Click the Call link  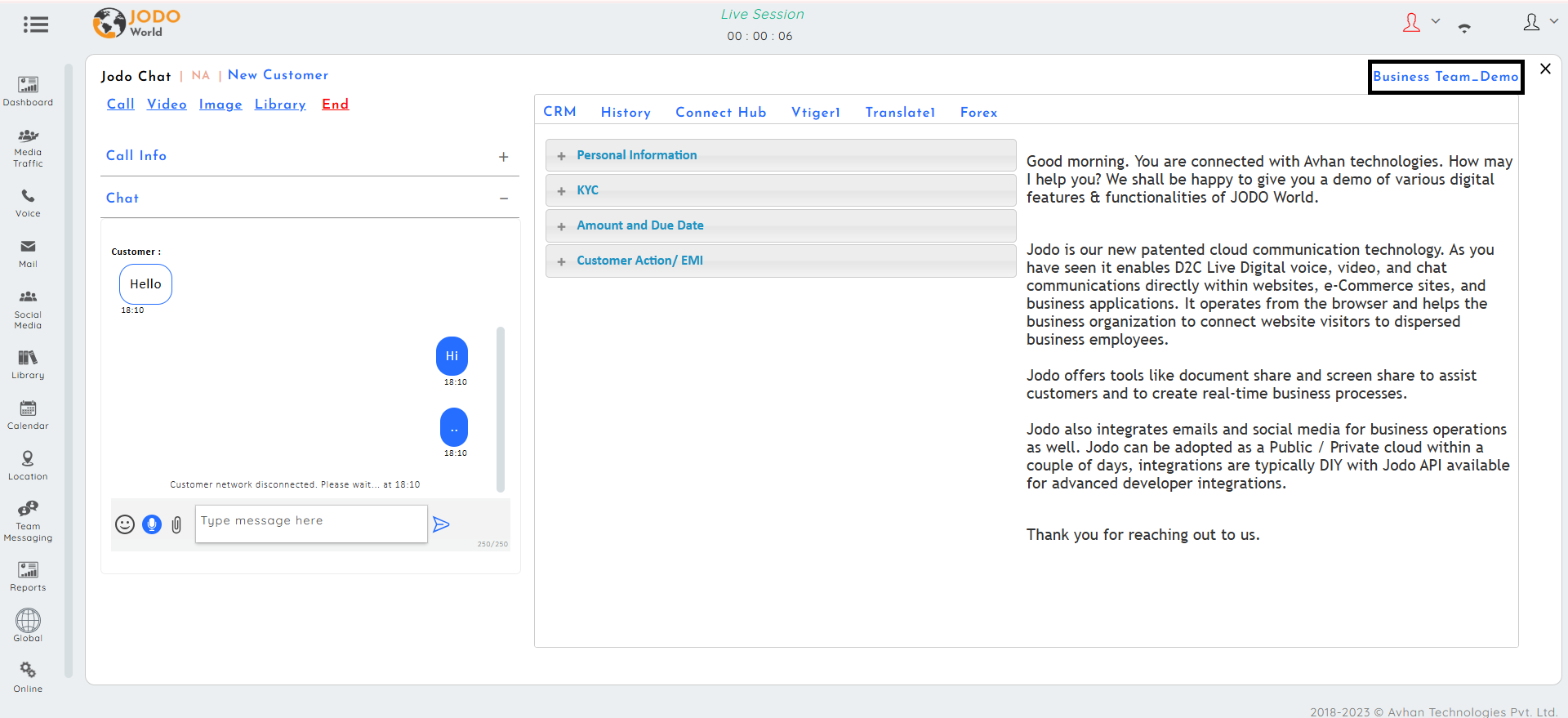tap(121, 105)
